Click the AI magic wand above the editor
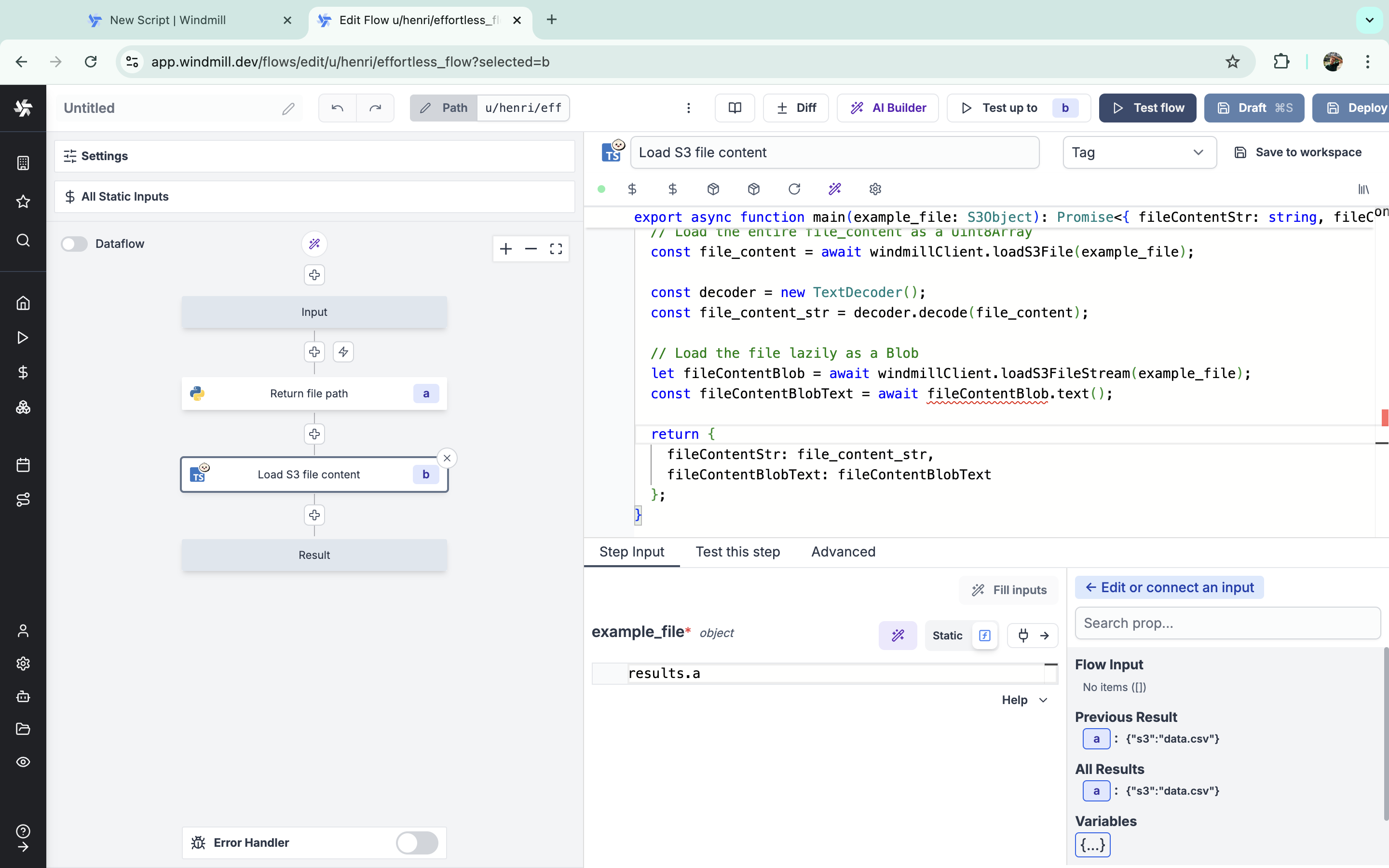 click(835, 189)
